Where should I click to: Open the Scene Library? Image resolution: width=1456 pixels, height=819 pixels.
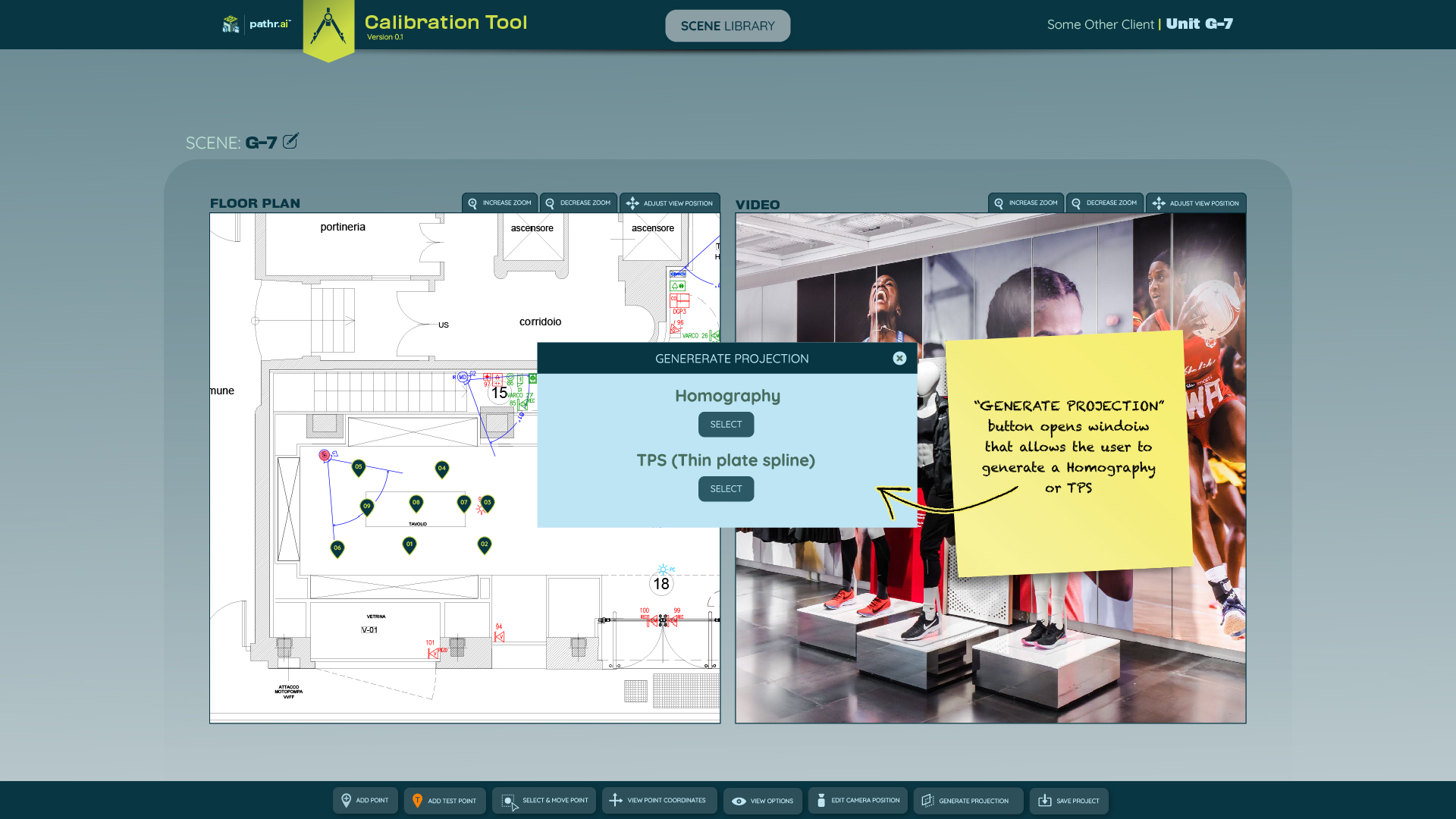click(x=727, y=26)
